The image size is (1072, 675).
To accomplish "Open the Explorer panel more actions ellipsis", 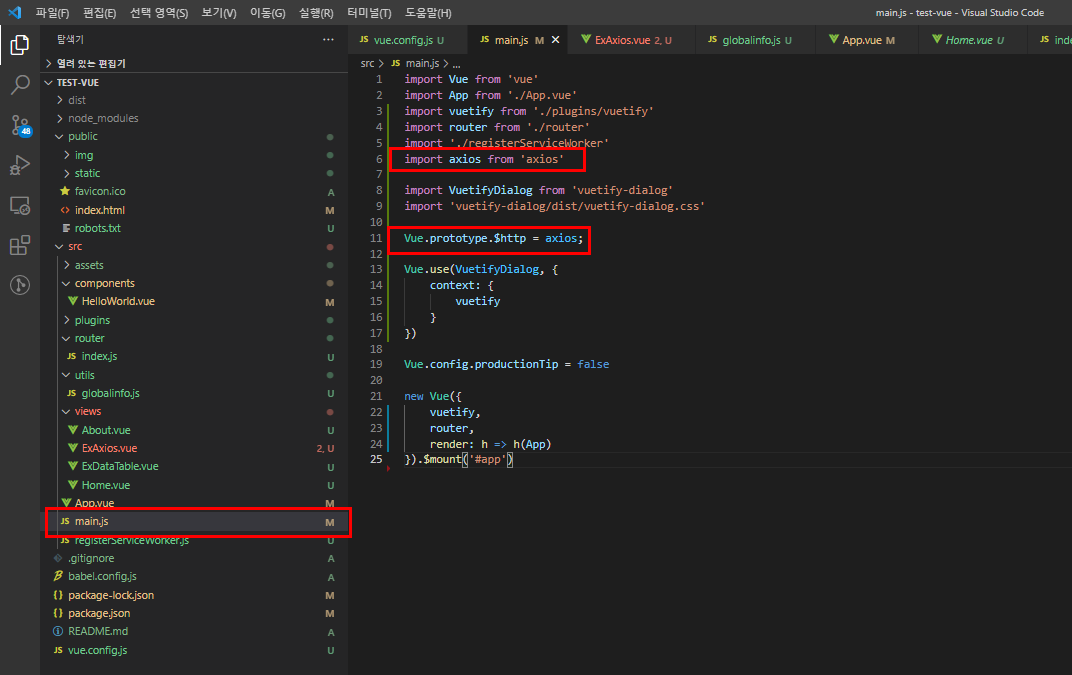I will [x=328, y=40].
